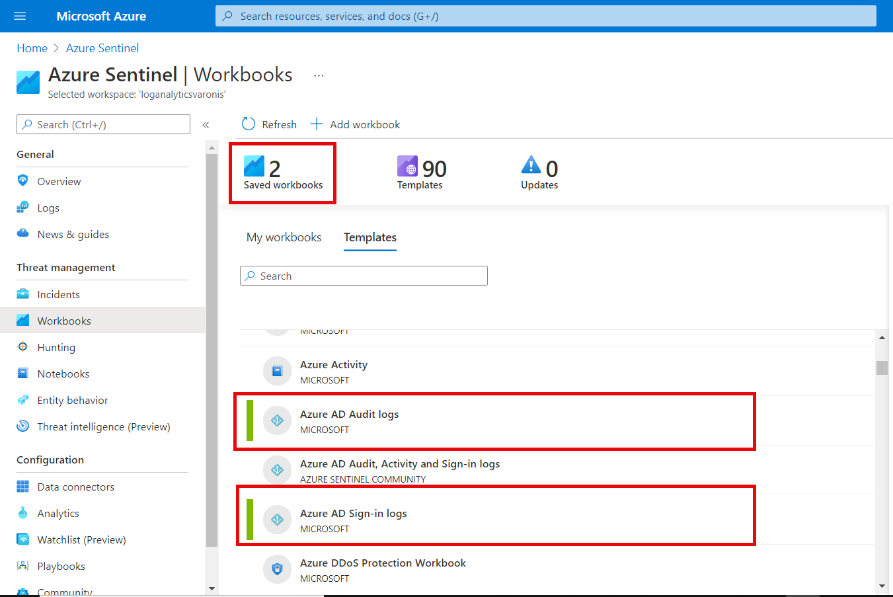Viewport: 893px width, 597px height.
Task: Collapse the left navigation sidebar
Action: [x=206, y=125]
